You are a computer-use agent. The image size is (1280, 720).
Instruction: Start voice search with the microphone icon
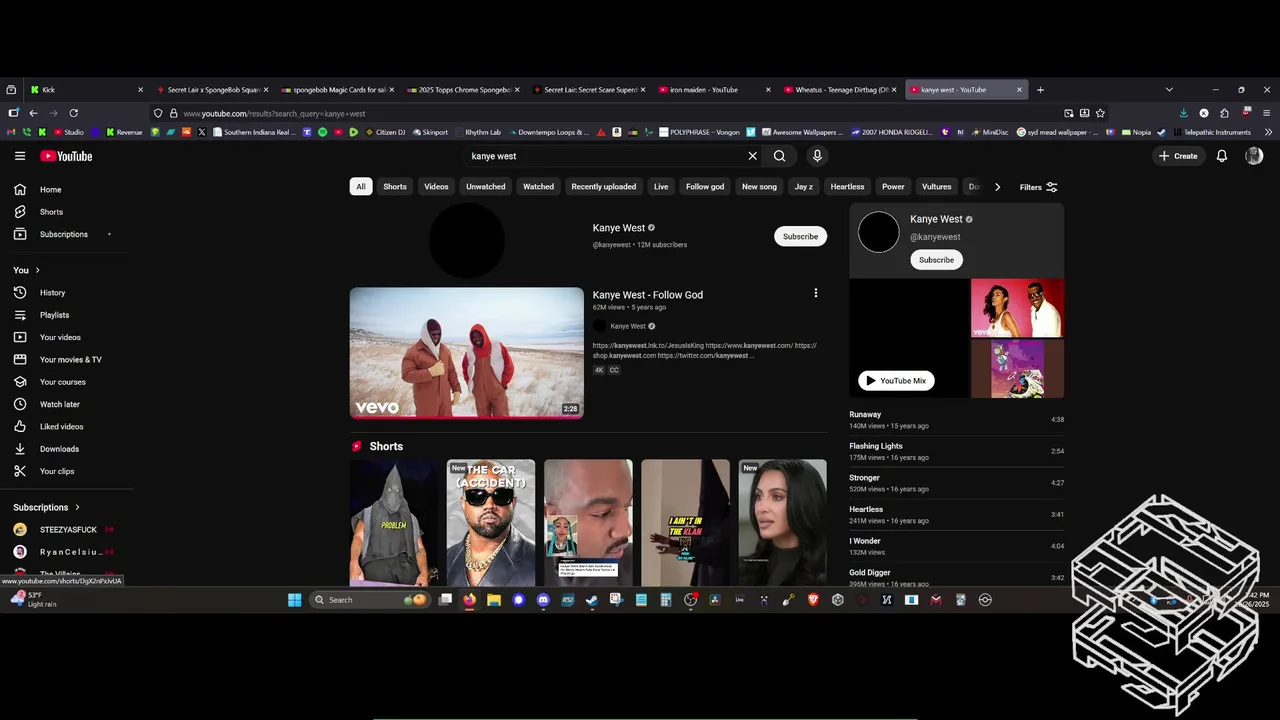click(x=817, y=156)
